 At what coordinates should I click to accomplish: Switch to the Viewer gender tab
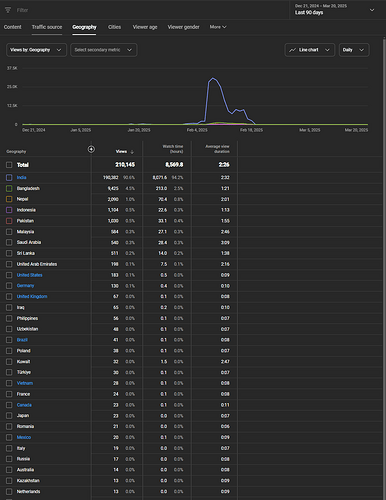[x=184, y=27]
